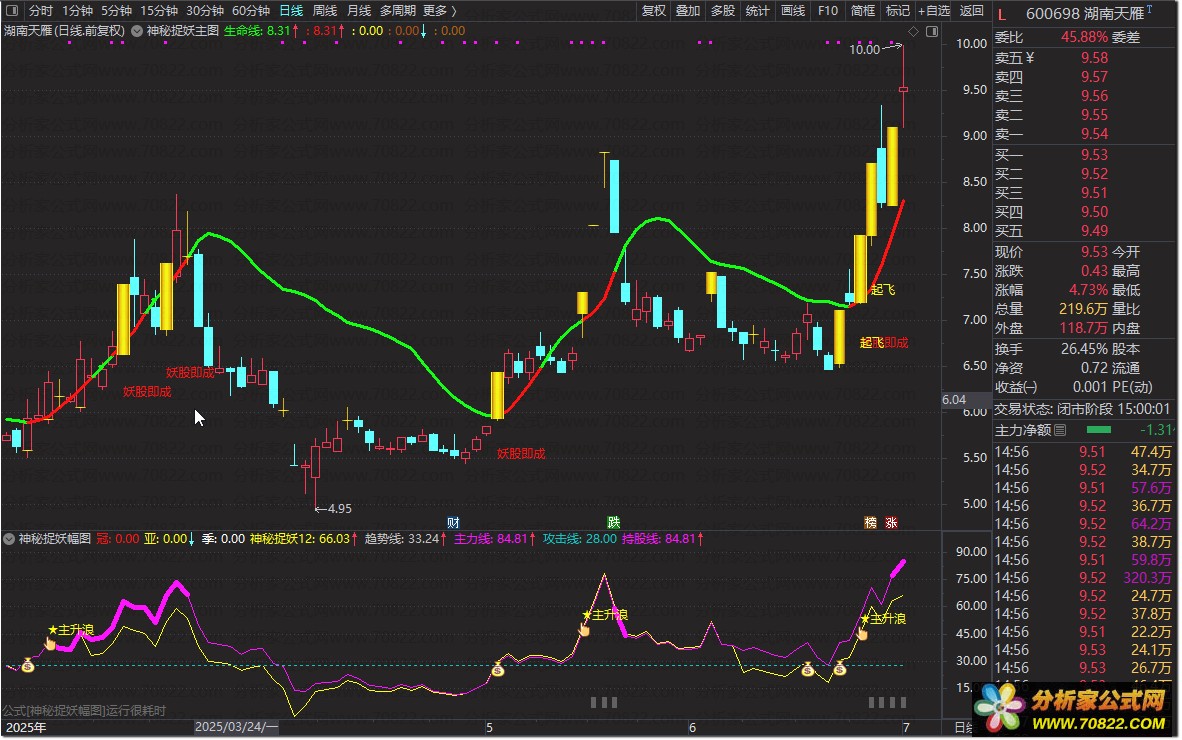Screen dimensions: 1182x740
Task: Click middle 主升浪 star label
Action: [x=606, y=615]
